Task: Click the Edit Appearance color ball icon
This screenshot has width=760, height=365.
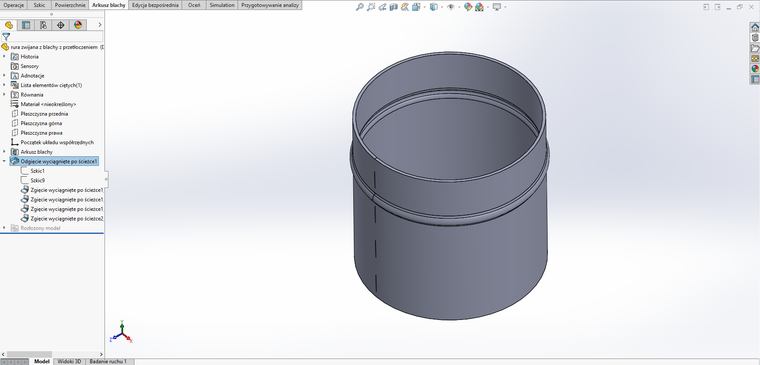Action: 468,7
